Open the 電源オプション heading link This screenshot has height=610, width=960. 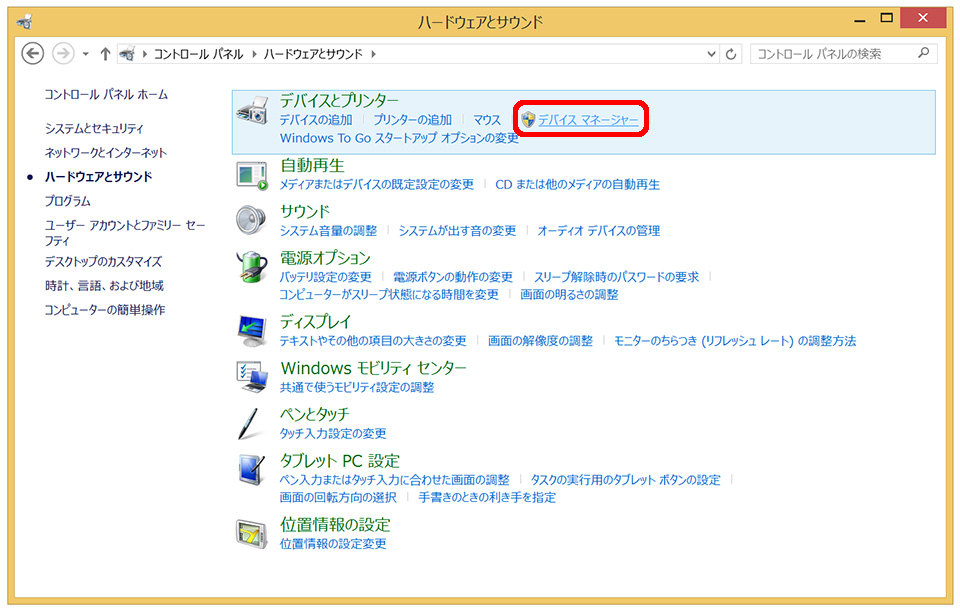point(325,257)
